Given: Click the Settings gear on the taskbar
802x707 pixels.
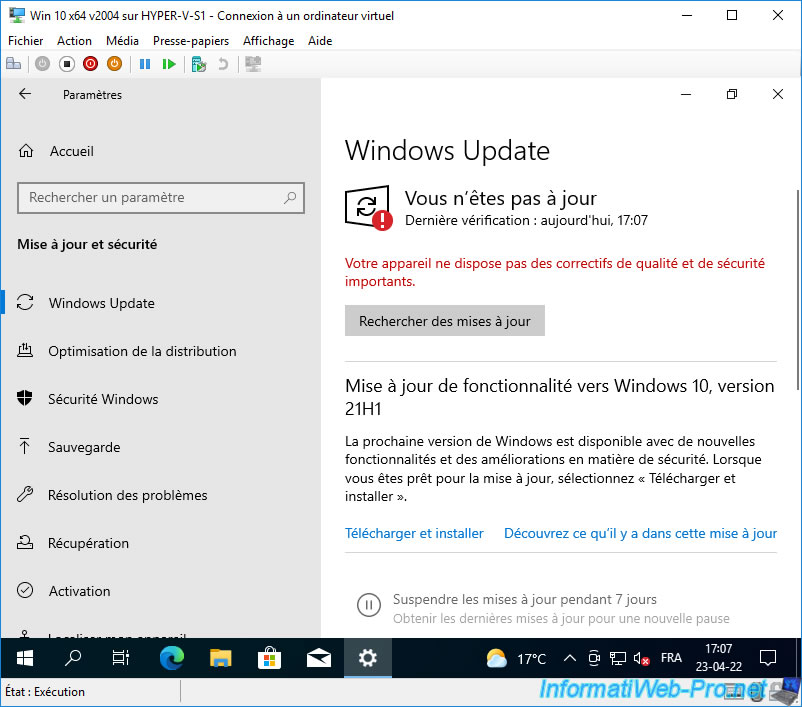Looking at the screenshot, I should coord(368,658).
